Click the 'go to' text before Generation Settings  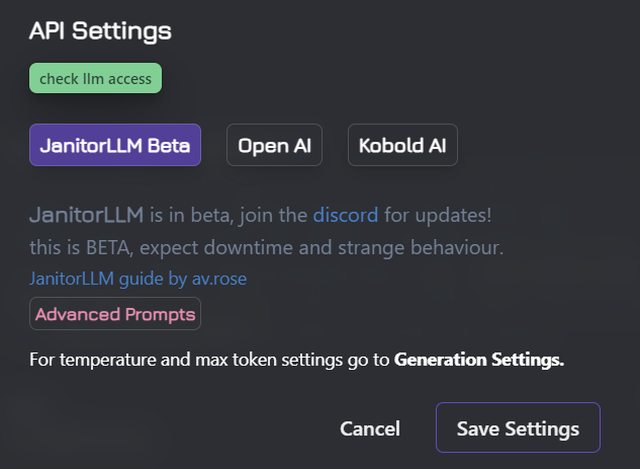(x=374, y=359)
